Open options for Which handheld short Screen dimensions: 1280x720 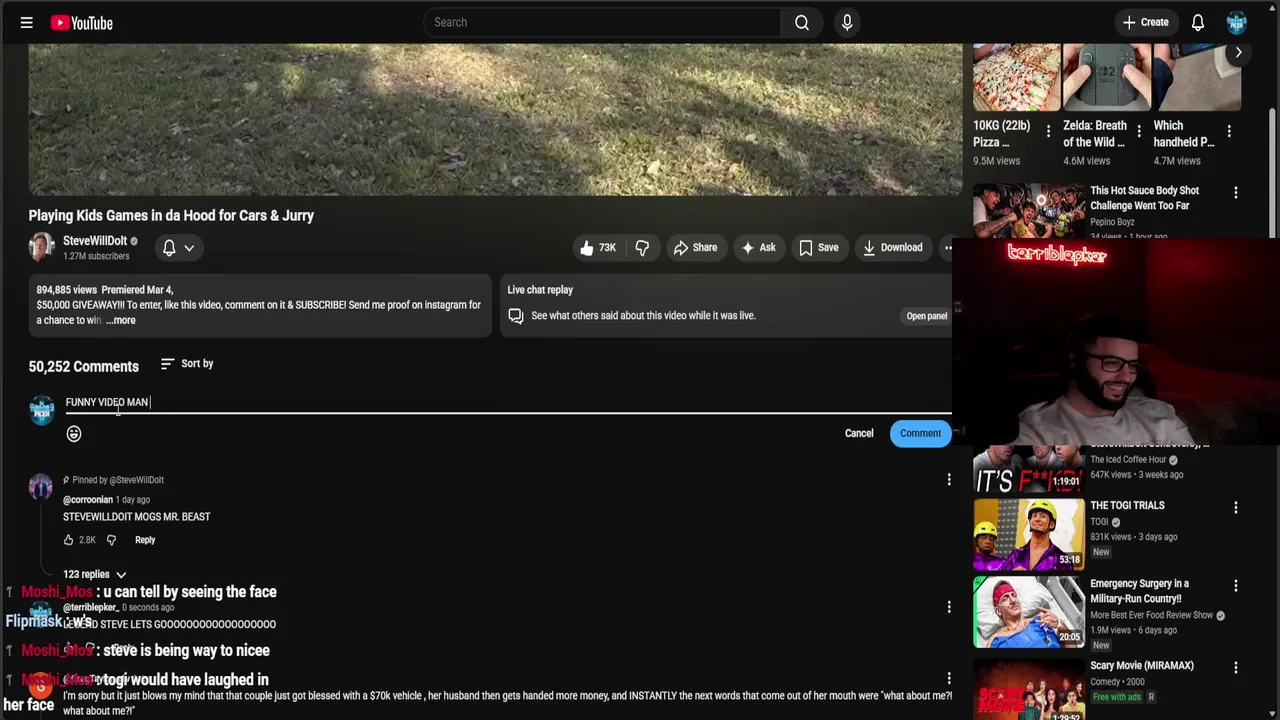1229,131
